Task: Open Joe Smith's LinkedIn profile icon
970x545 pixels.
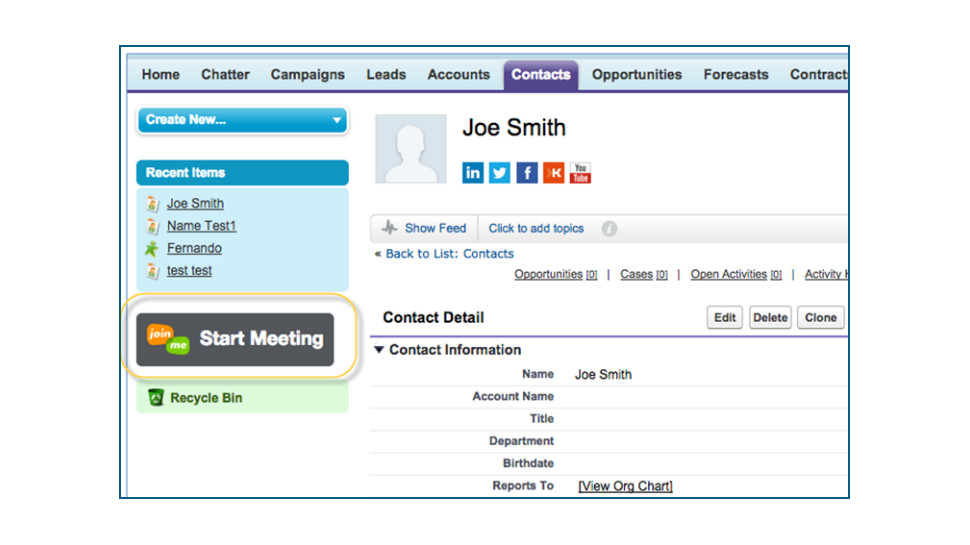Action: 473,173
